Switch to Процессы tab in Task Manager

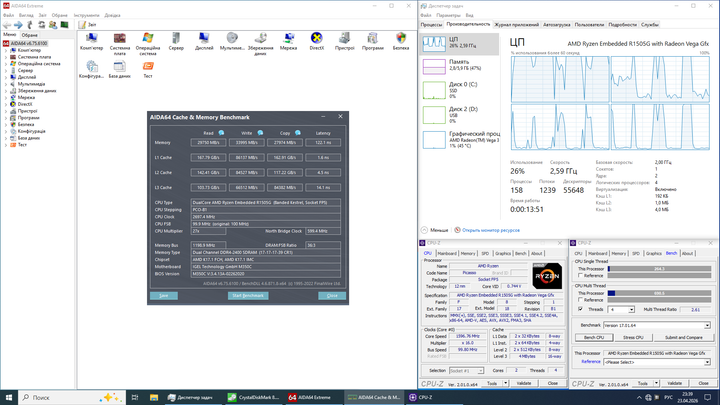(x=431, y=25)
